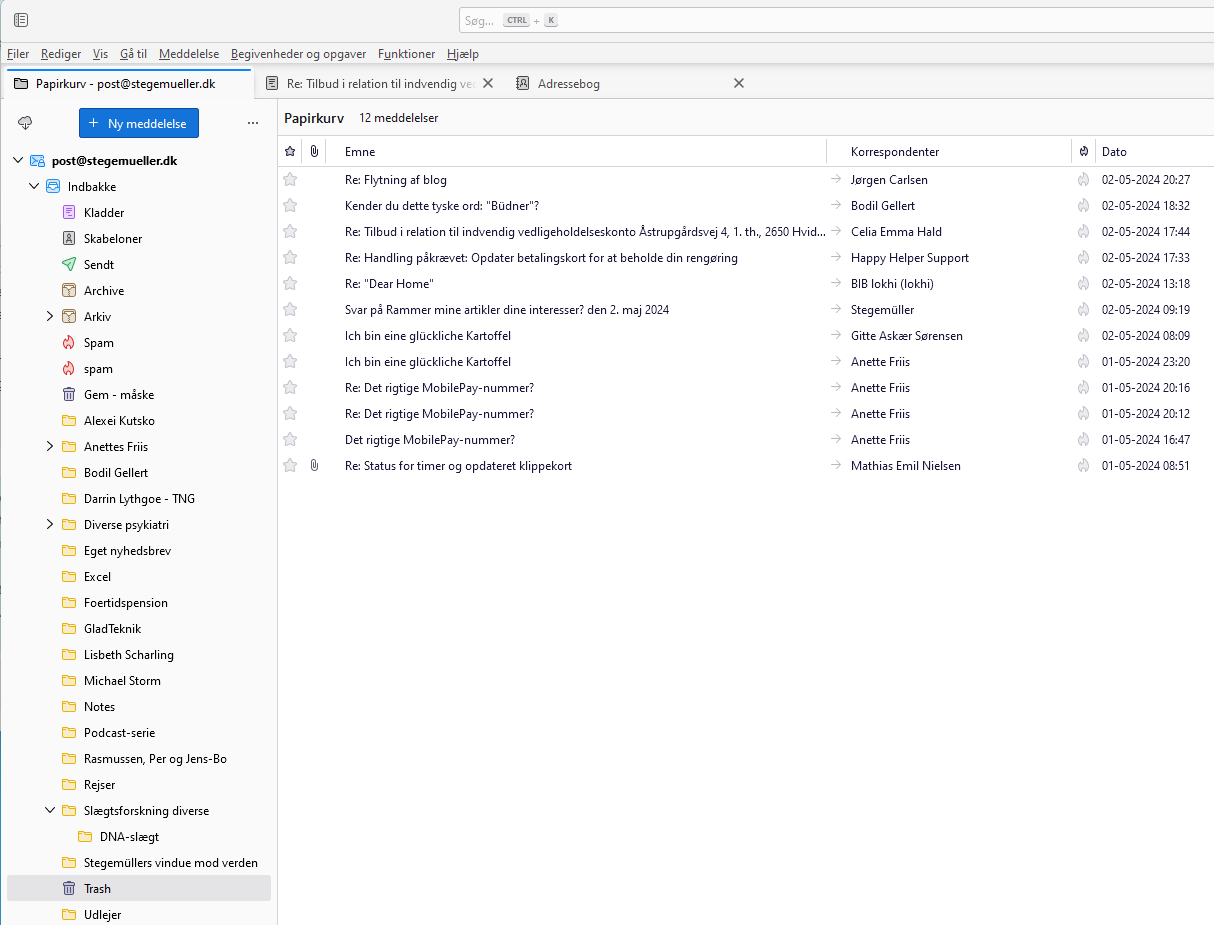The width and height of the screenshot is (1214, 925).
Task: Toggle spam status for Stegemüller message
Action: [x=1083, y=310]
